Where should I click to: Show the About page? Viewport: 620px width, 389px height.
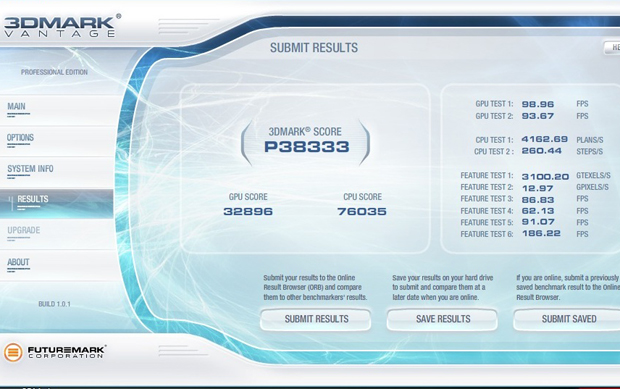(18, 262)
